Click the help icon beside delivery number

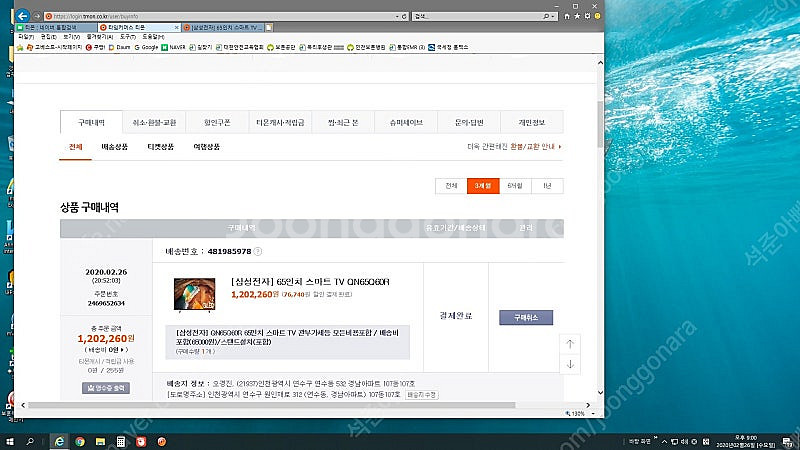click(x=258, y=251)
